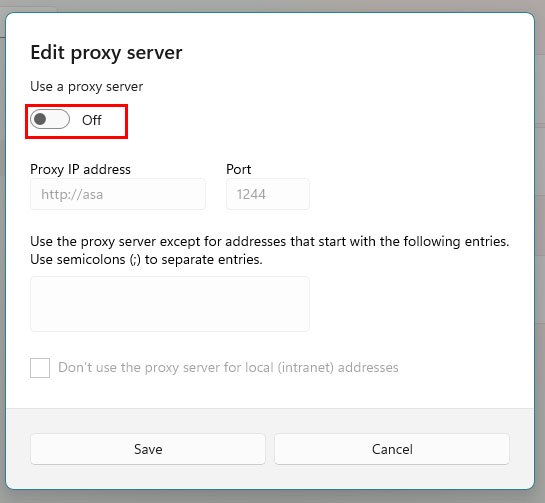Check the local intranet addresses checkbox

click(x=40, y=368)
